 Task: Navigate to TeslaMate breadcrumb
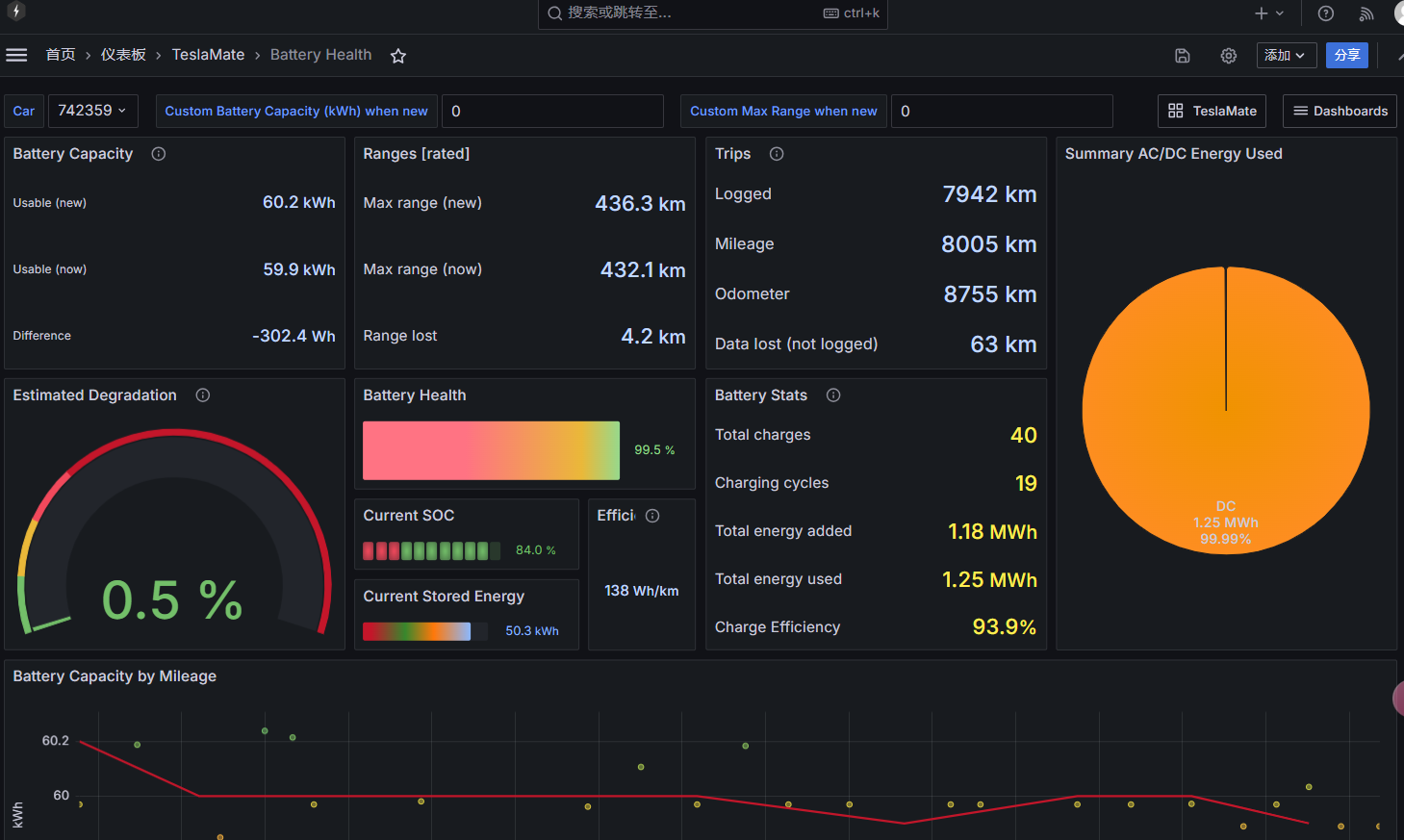(208, 55)
